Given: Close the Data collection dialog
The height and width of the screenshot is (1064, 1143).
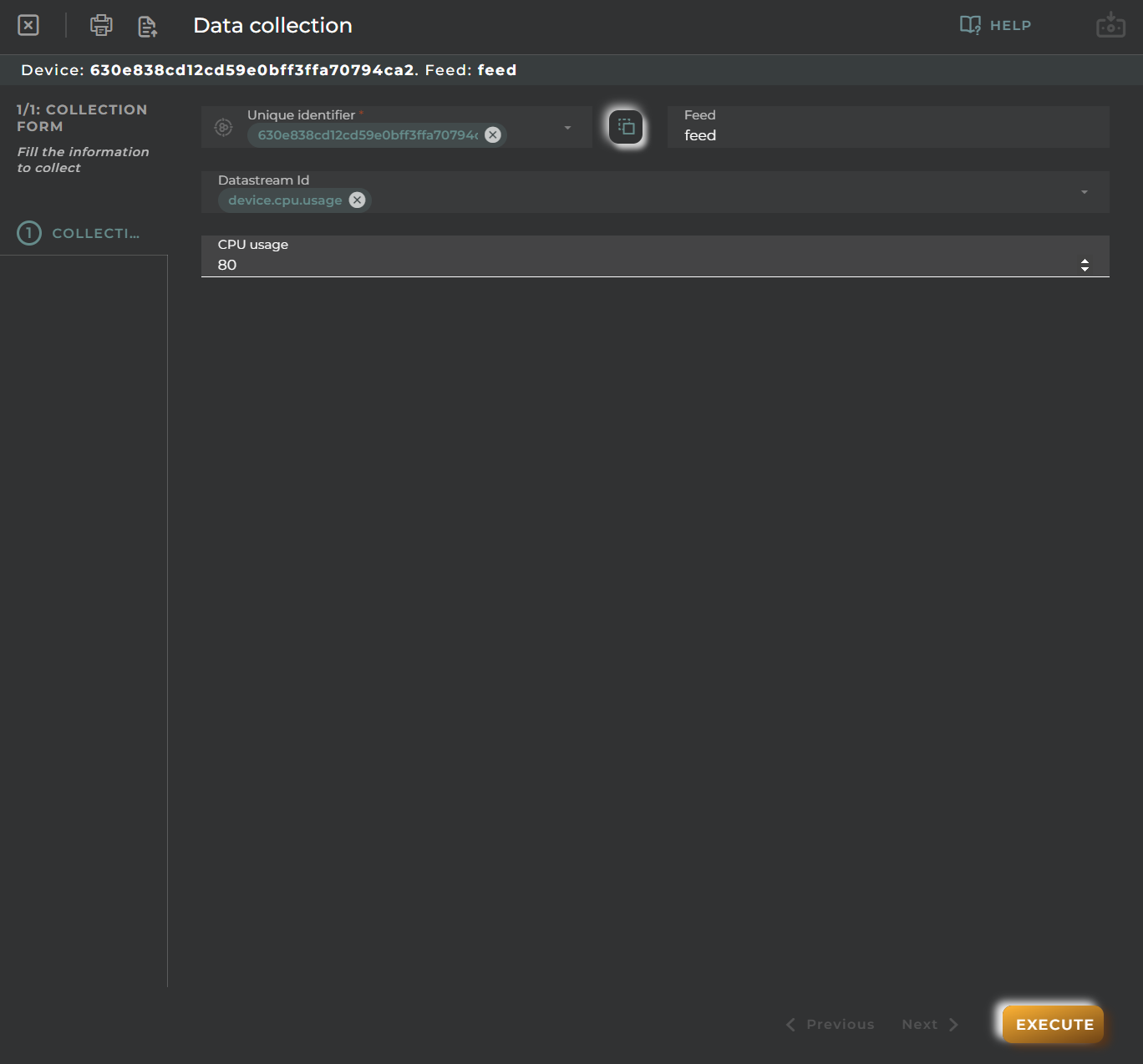Looking at the screenshot, I should (x=28, y=25).
